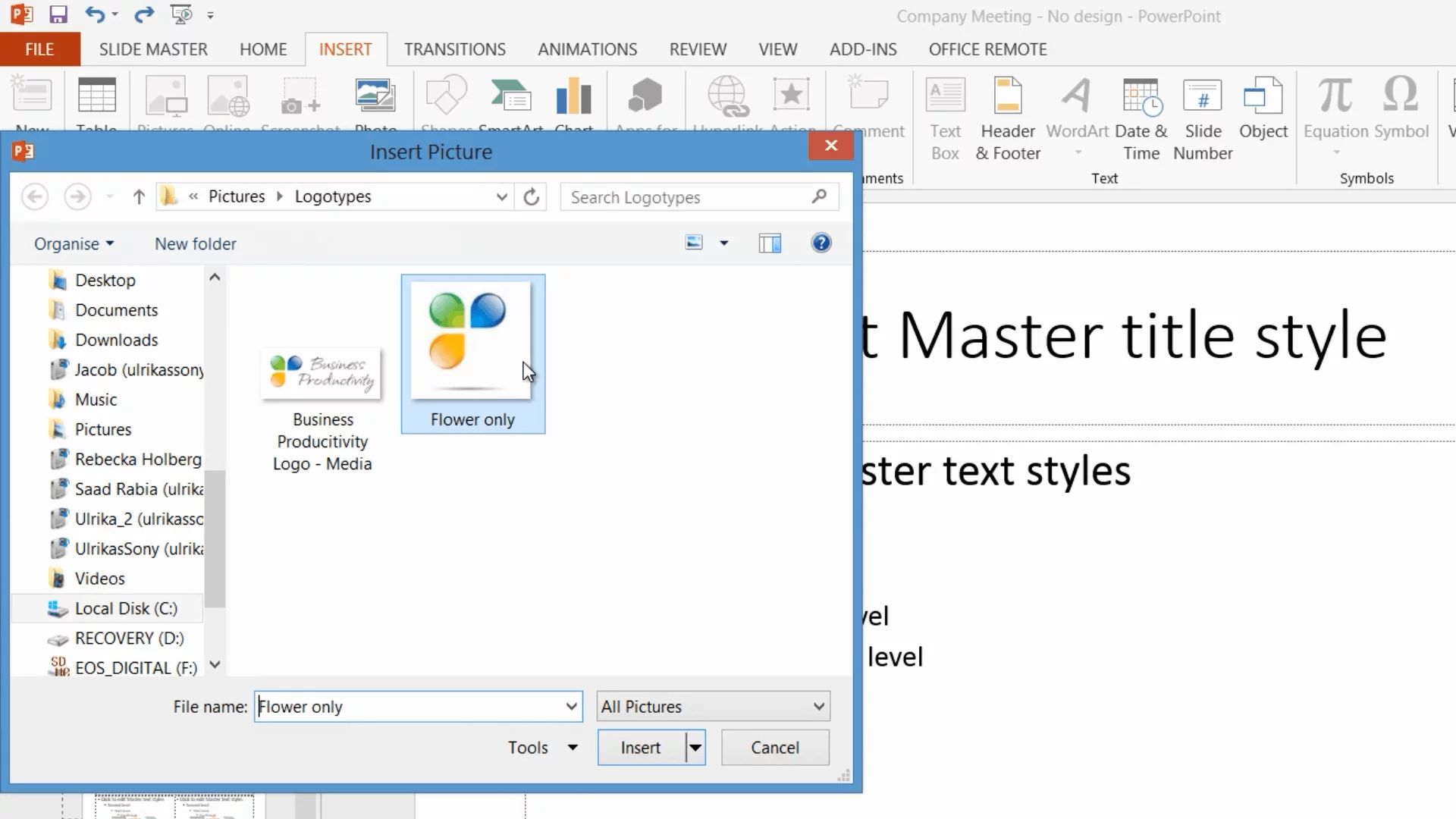
Task: Click the Header & Footer icon
Action: (1007, 97)
